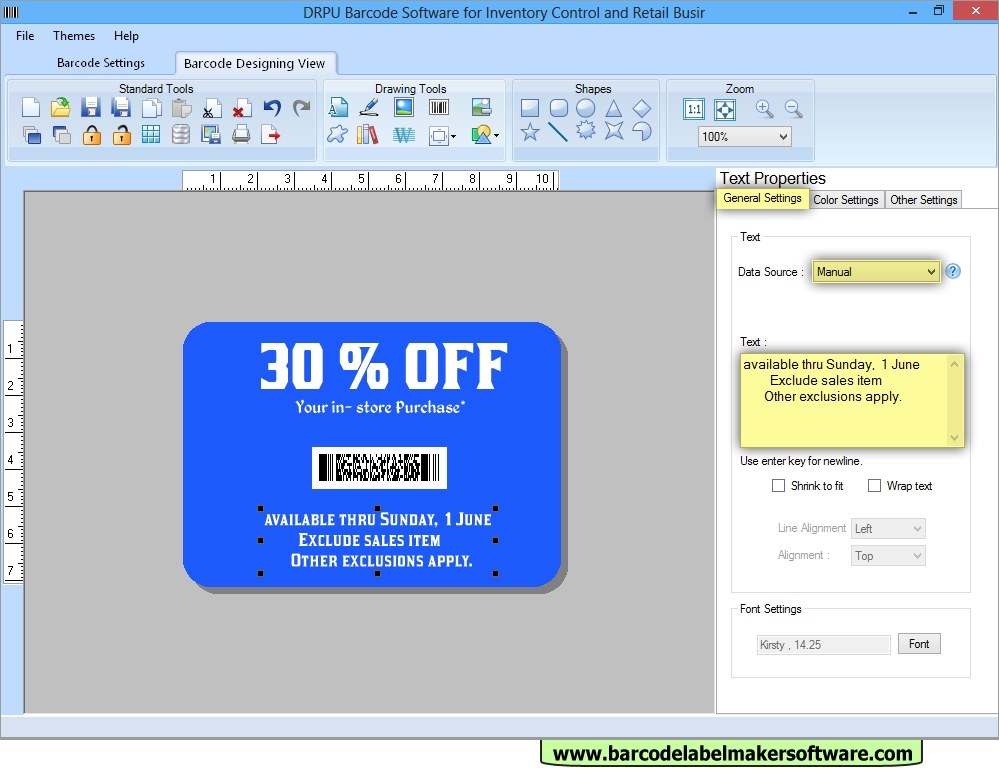Select the Barcode drawing tool
The height and width of the screenshot is (770, 999).
pyautogui.click(x=438, y=108)
